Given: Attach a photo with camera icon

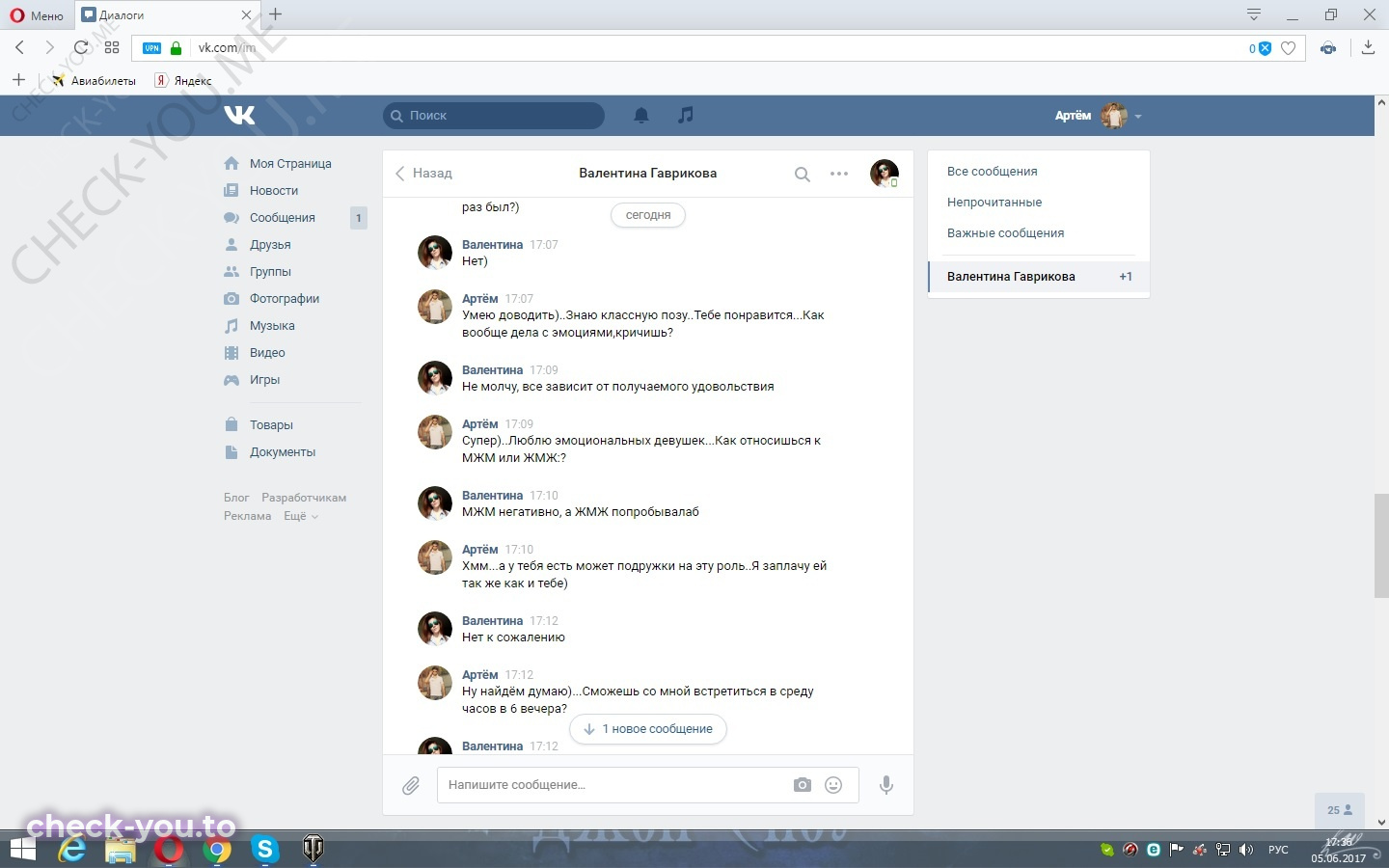Looking at the screenshot, I should pyautogui.click(x=803, y=785).
